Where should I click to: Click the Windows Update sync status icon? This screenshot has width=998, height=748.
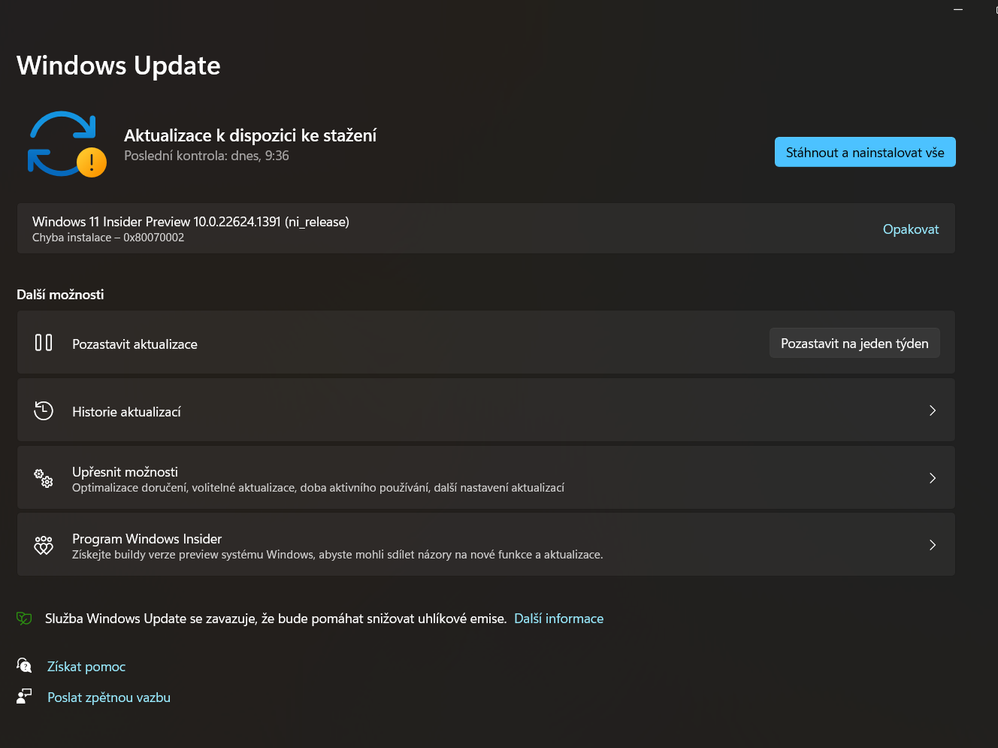click(66, 145)
